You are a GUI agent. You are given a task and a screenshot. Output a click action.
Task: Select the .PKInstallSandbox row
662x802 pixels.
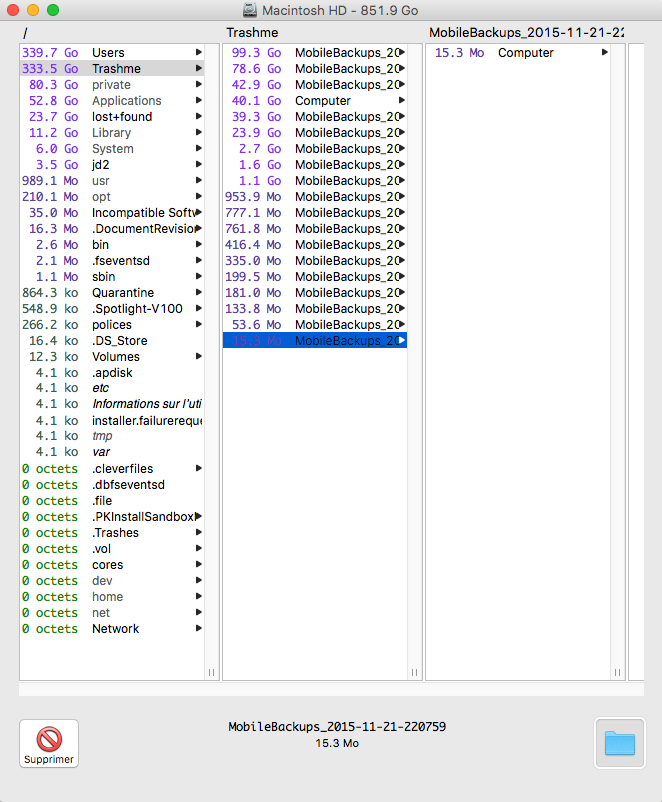[x=112, y=517]
